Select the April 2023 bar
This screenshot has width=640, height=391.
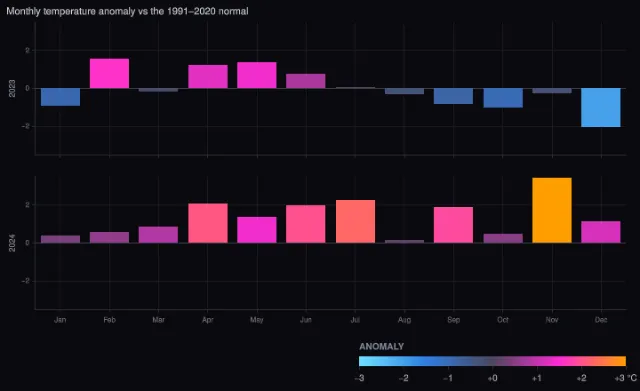tap(208, 76)
